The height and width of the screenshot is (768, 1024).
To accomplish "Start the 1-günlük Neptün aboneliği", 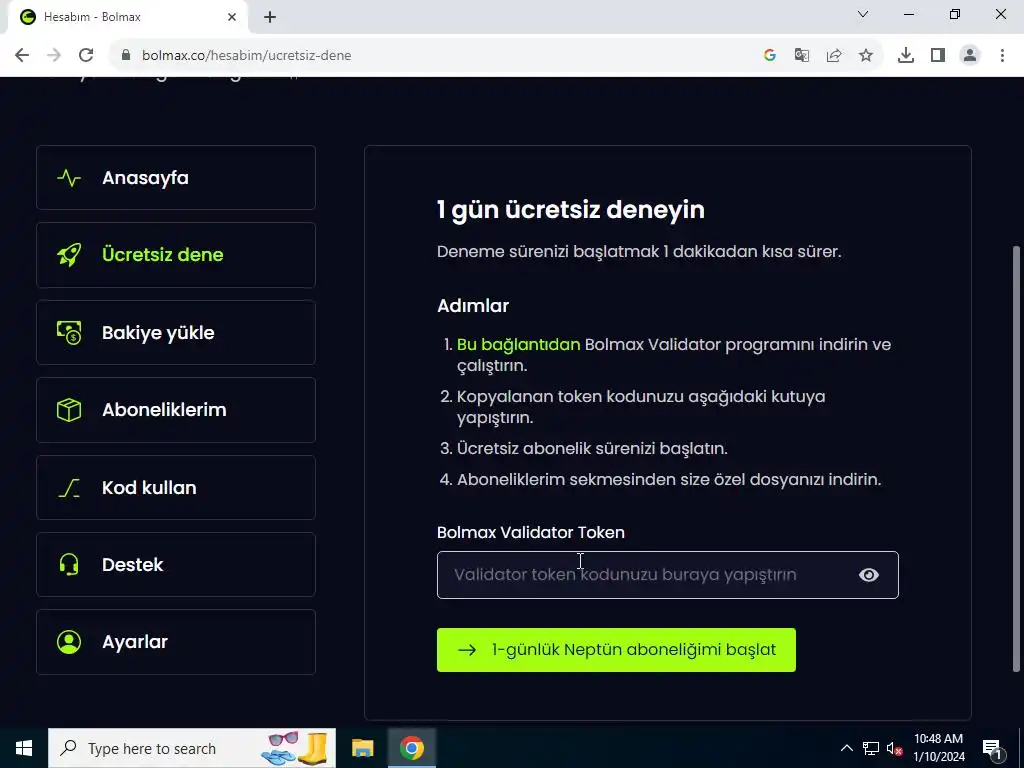I will (x=616, y=650).
